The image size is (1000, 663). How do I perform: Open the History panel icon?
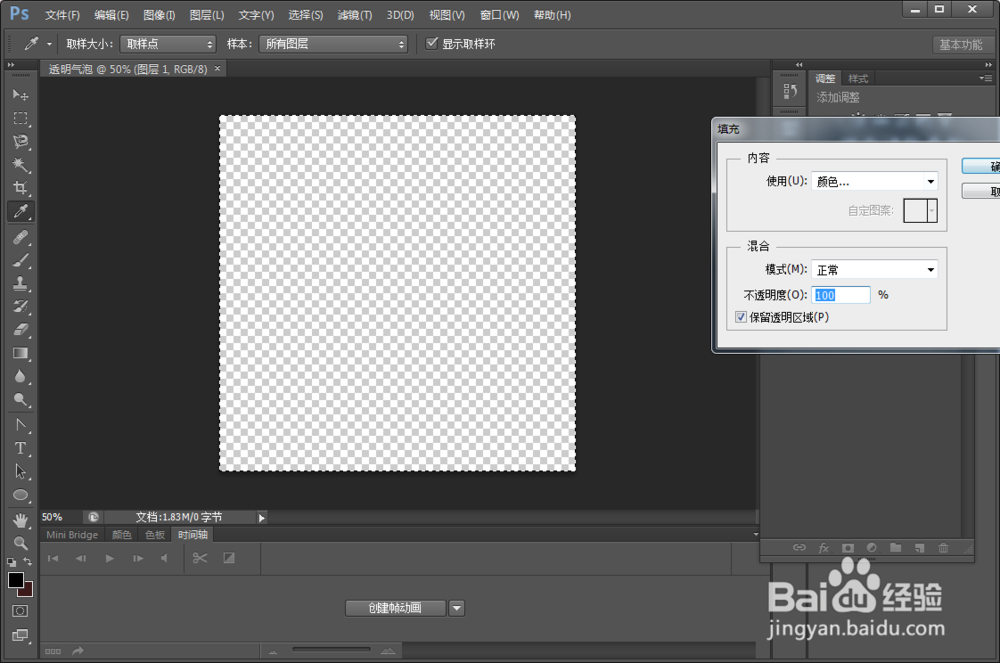(x=790, y=92)
